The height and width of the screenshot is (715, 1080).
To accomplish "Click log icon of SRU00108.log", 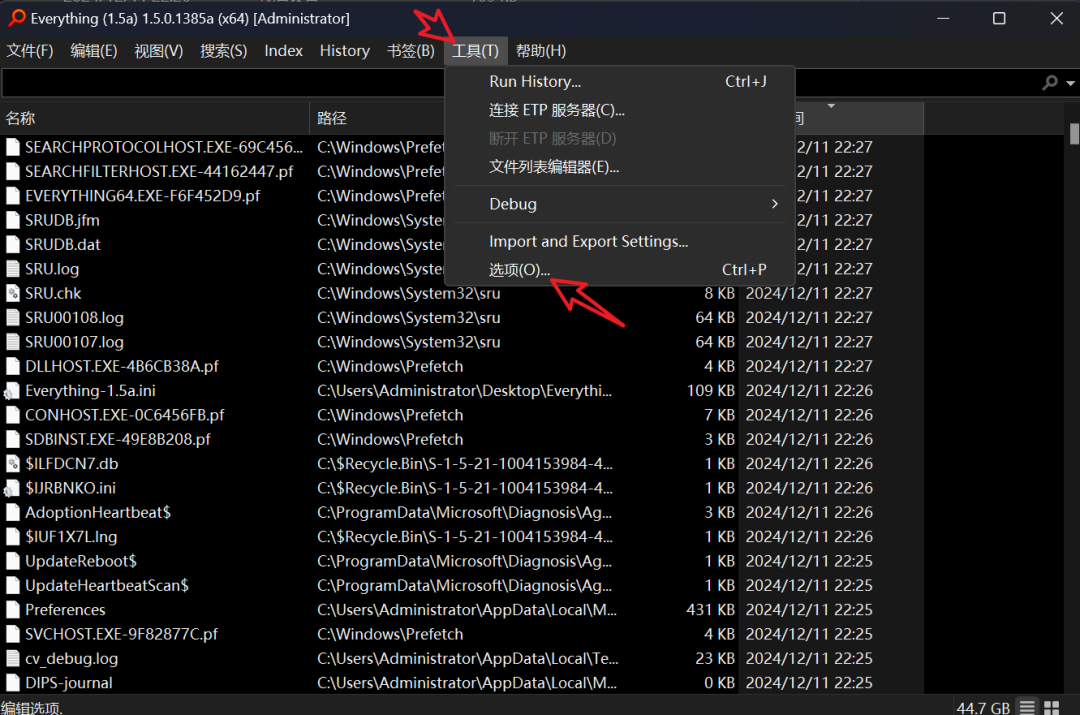I will click(12, 318).
